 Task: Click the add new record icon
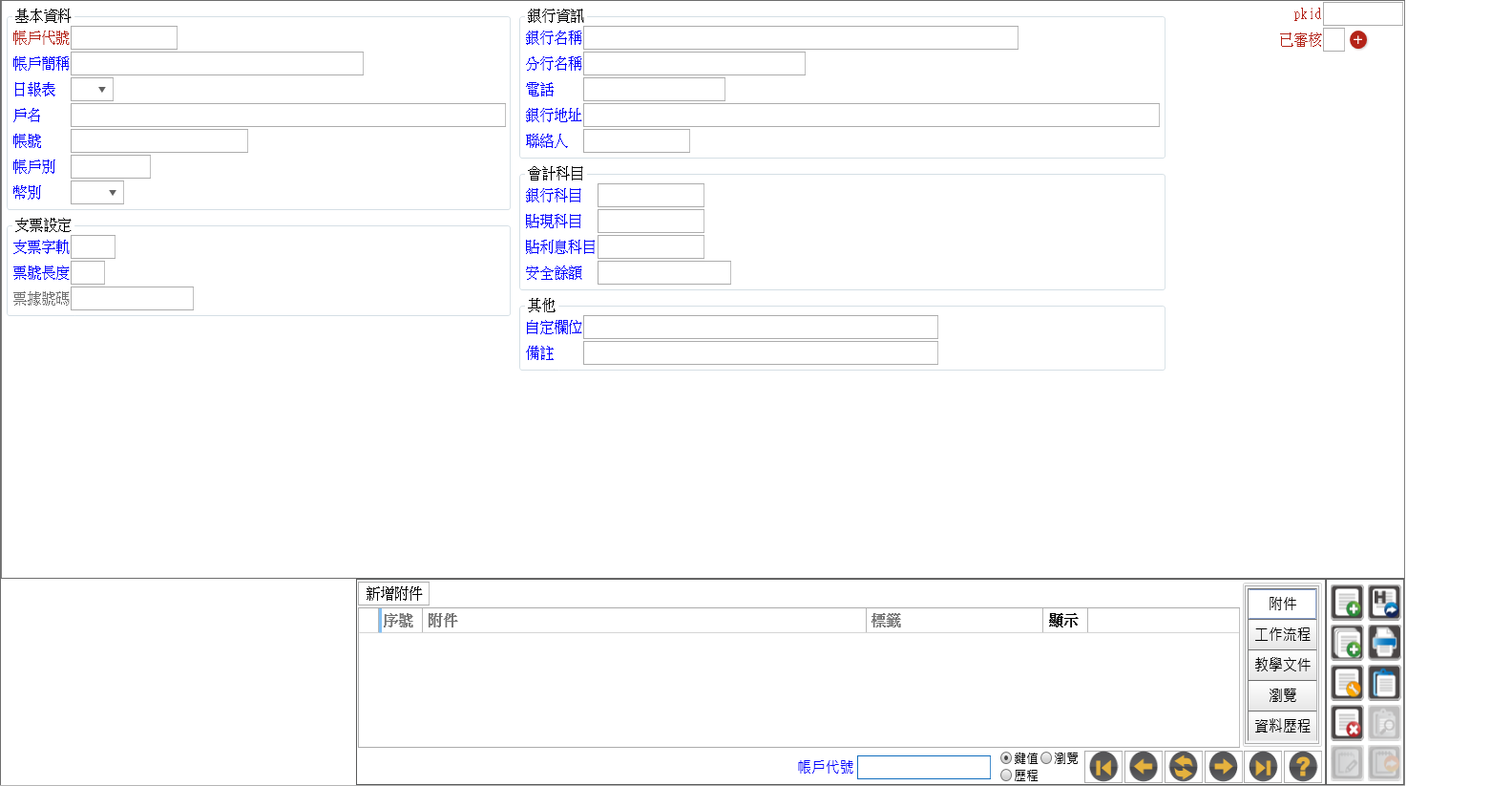click(x=1347, y=603)
